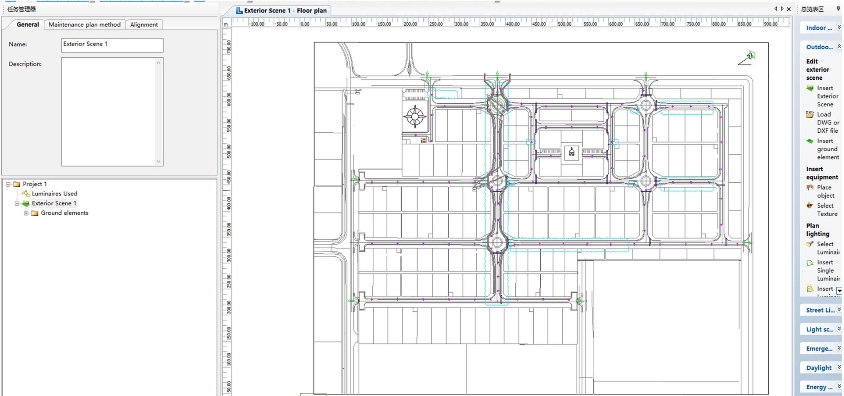This screenshot has width=844, height=396.
Task: Expand the Daylight section chevron
Action: [x=839, y=367]
